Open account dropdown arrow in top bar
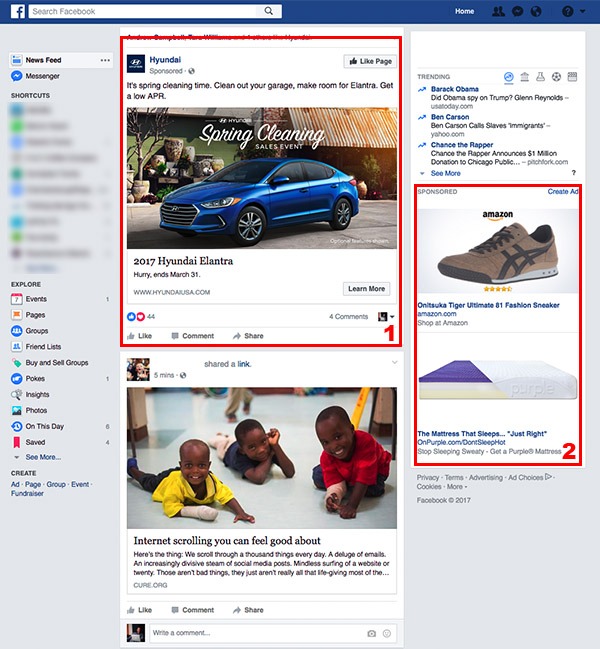This screenshot has height=649, width=600. click(583, 12)
